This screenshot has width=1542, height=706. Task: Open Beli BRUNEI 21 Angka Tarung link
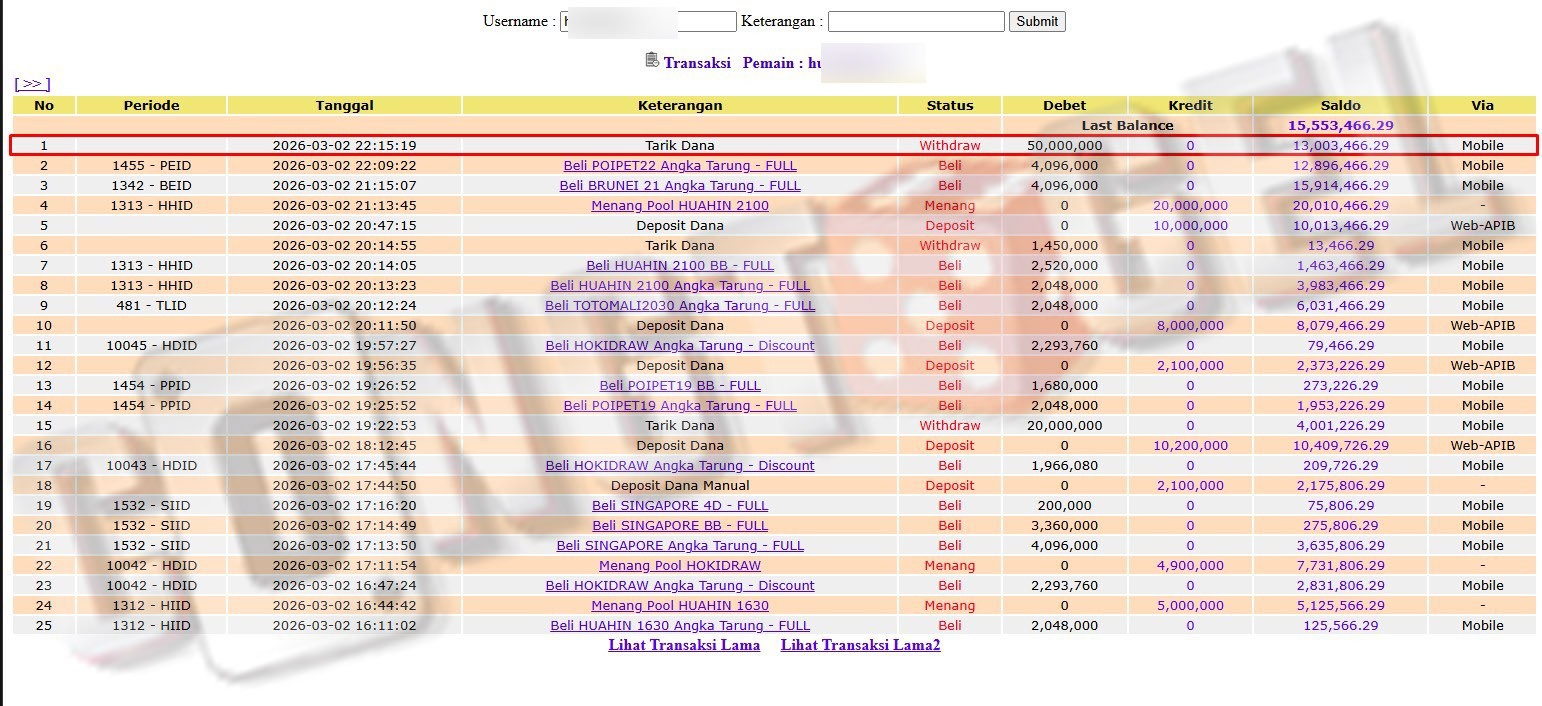[680, 186]
